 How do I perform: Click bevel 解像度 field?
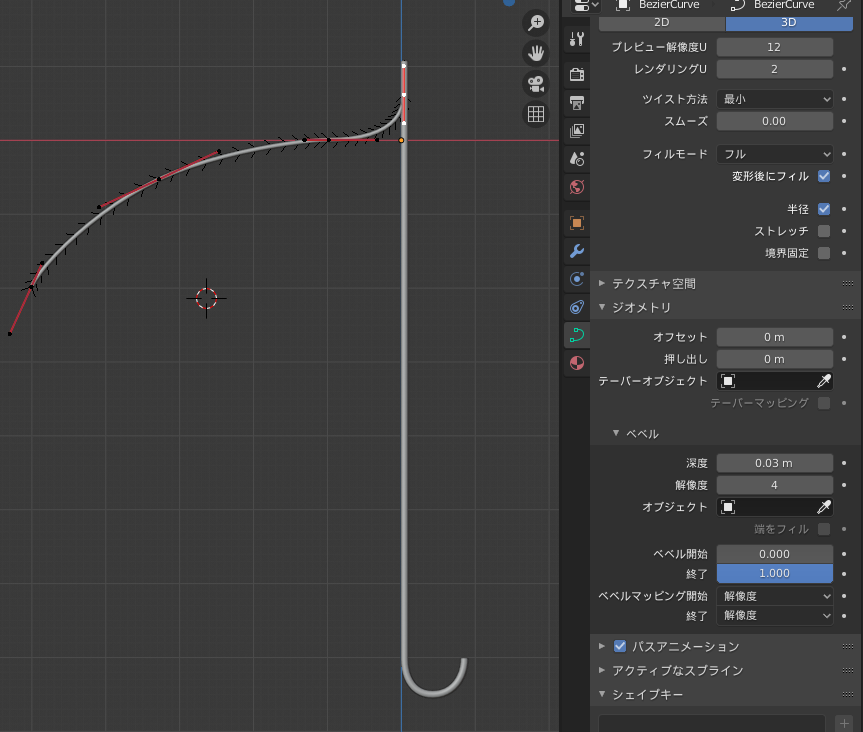(774, 485)
